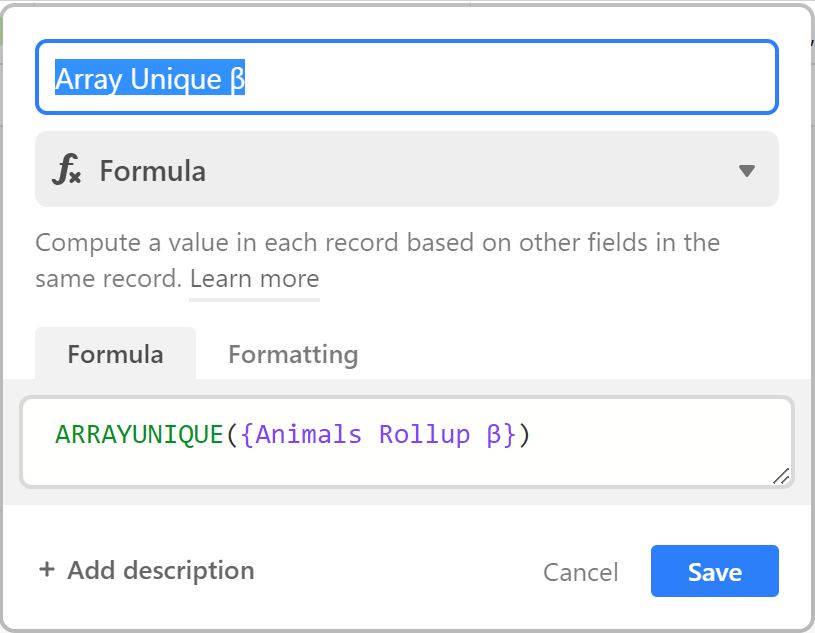
Task: Click the plus icon beside Add description
Action: click(x=47, y=569)
